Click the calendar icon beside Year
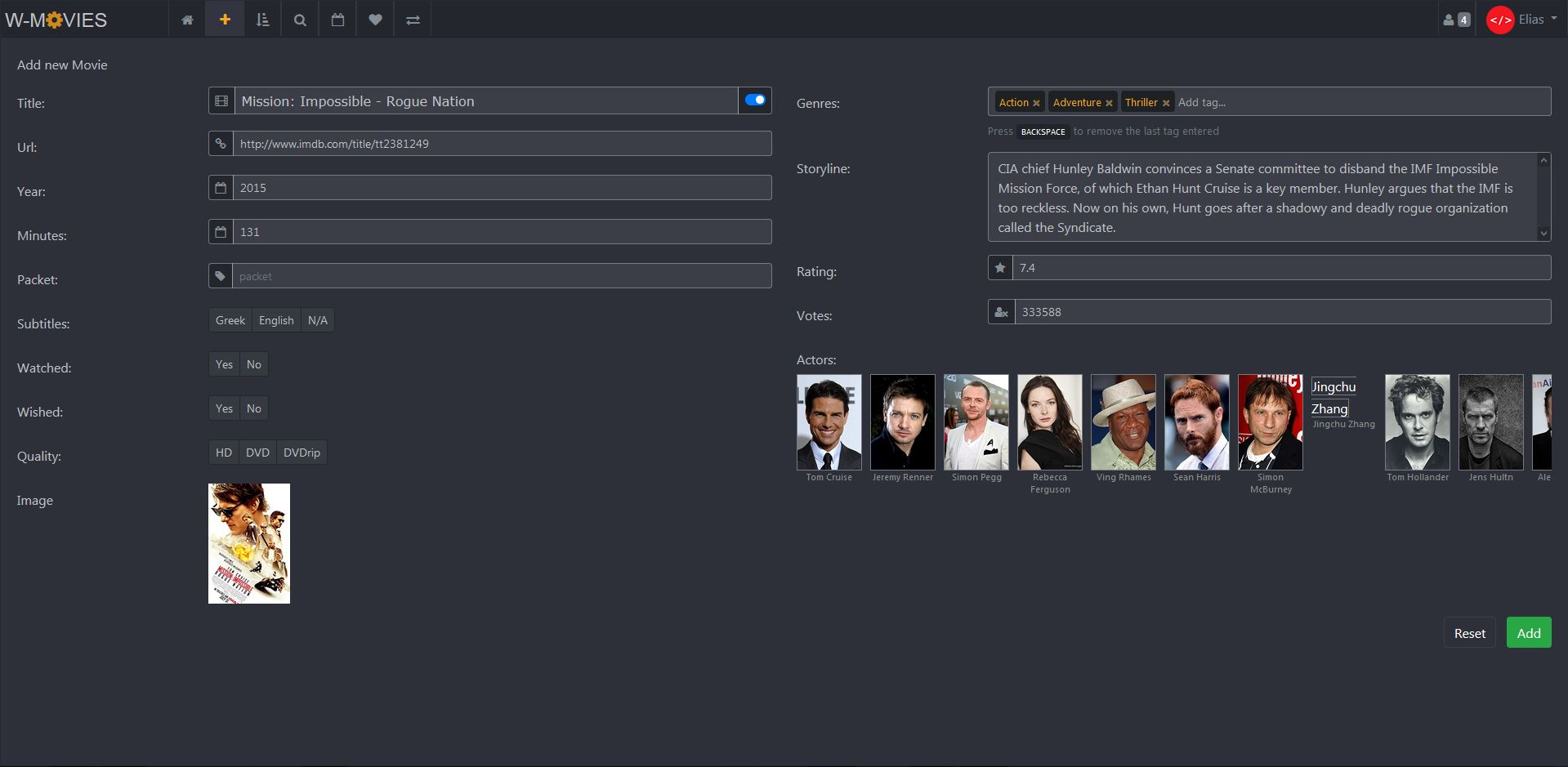 tap(221, 188)
